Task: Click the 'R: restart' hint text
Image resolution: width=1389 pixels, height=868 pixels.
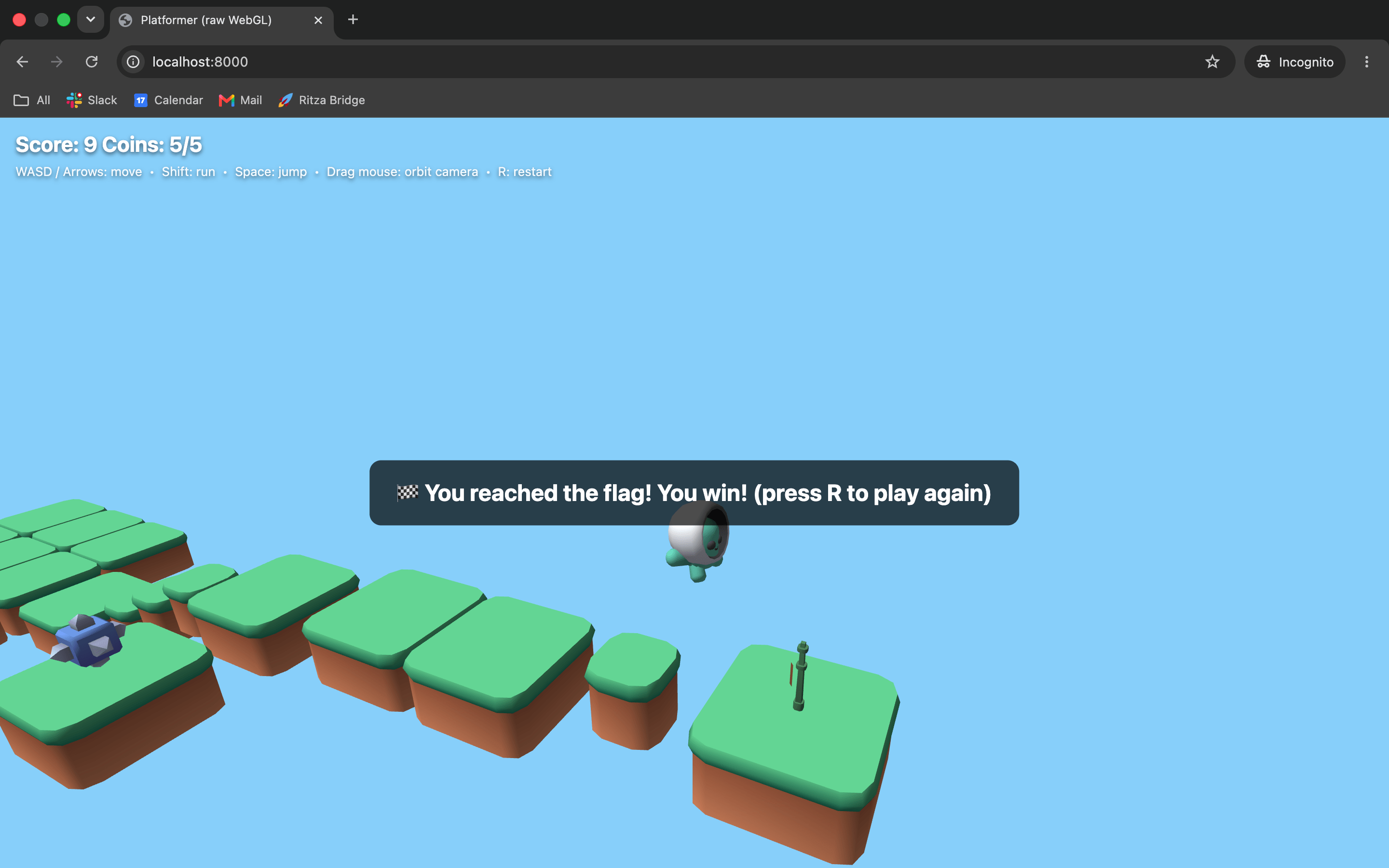Action: click(x=525, y=172)
